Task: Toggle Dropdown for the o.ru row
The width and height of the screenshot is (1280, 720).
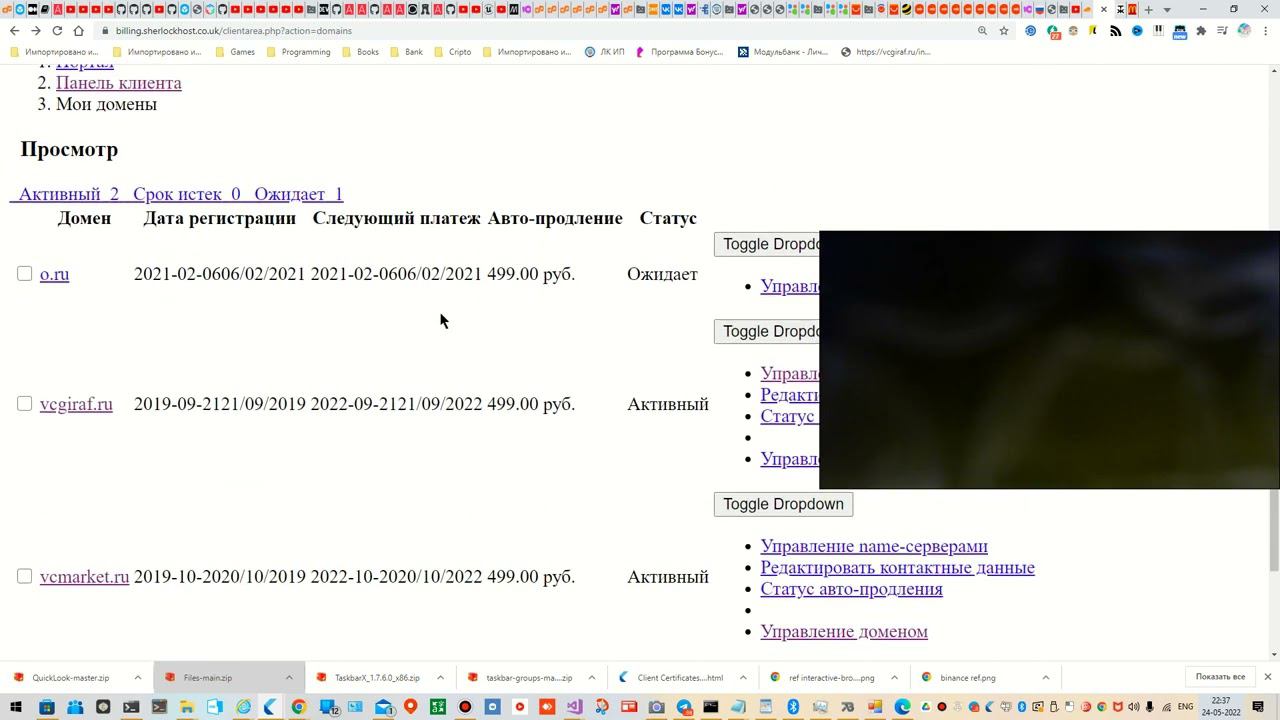Action: 767,244
